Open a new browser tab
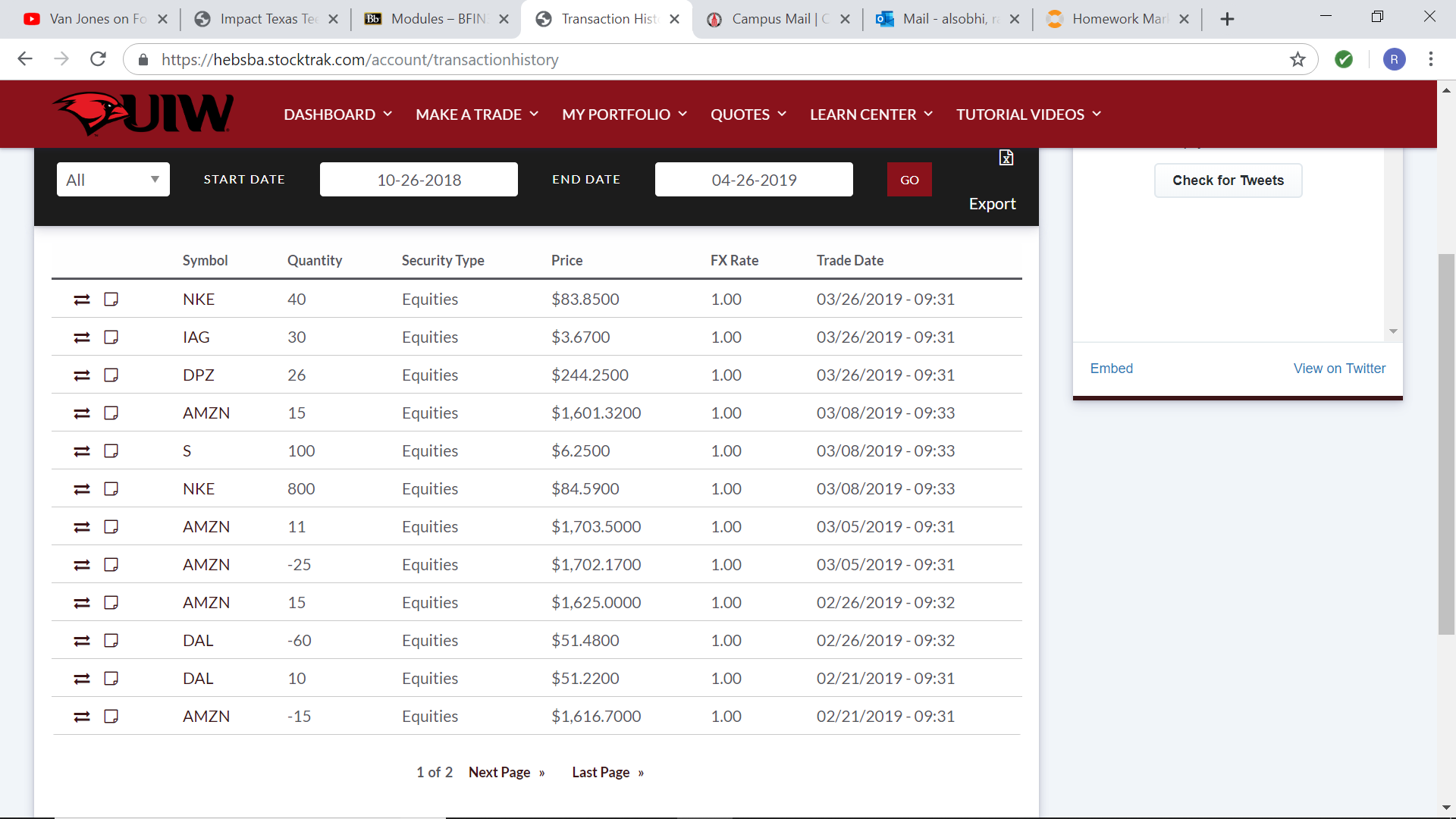 click(1227, 19)
